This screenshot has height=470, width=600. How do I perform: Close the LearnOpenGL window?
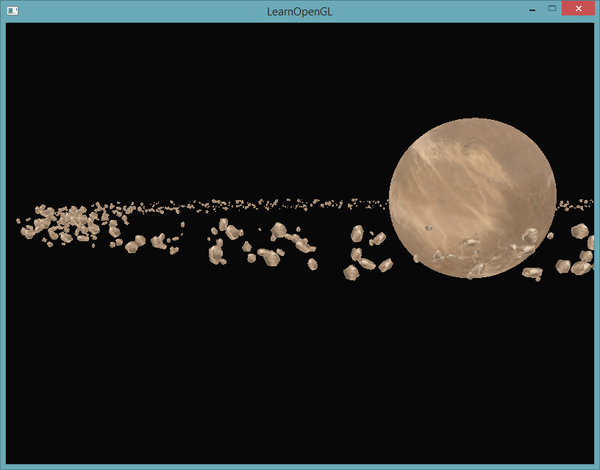point(577,9)
